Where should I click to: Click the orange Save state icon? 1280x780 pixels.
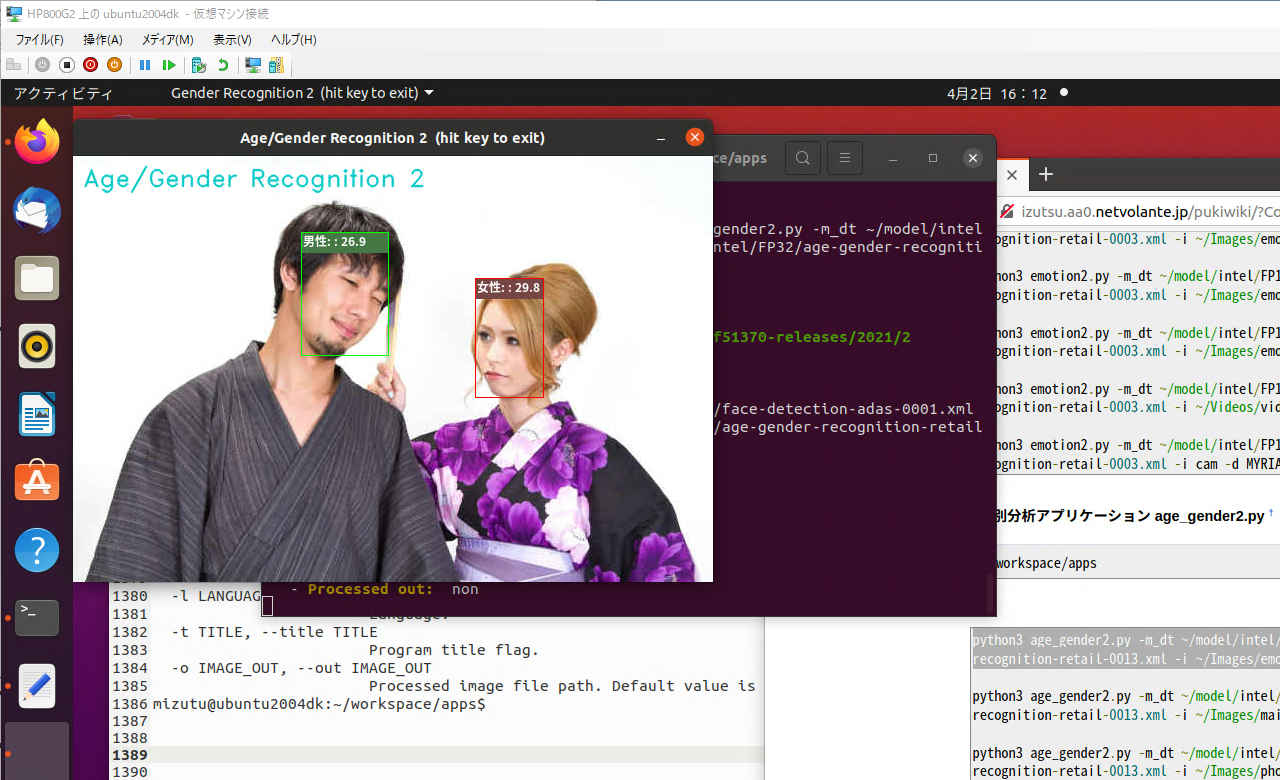click(x=115, y=65)
